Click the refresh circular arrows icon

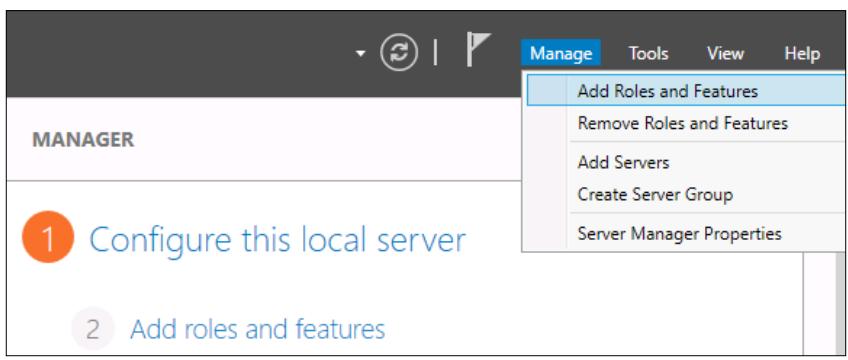[x=399, y=53]
